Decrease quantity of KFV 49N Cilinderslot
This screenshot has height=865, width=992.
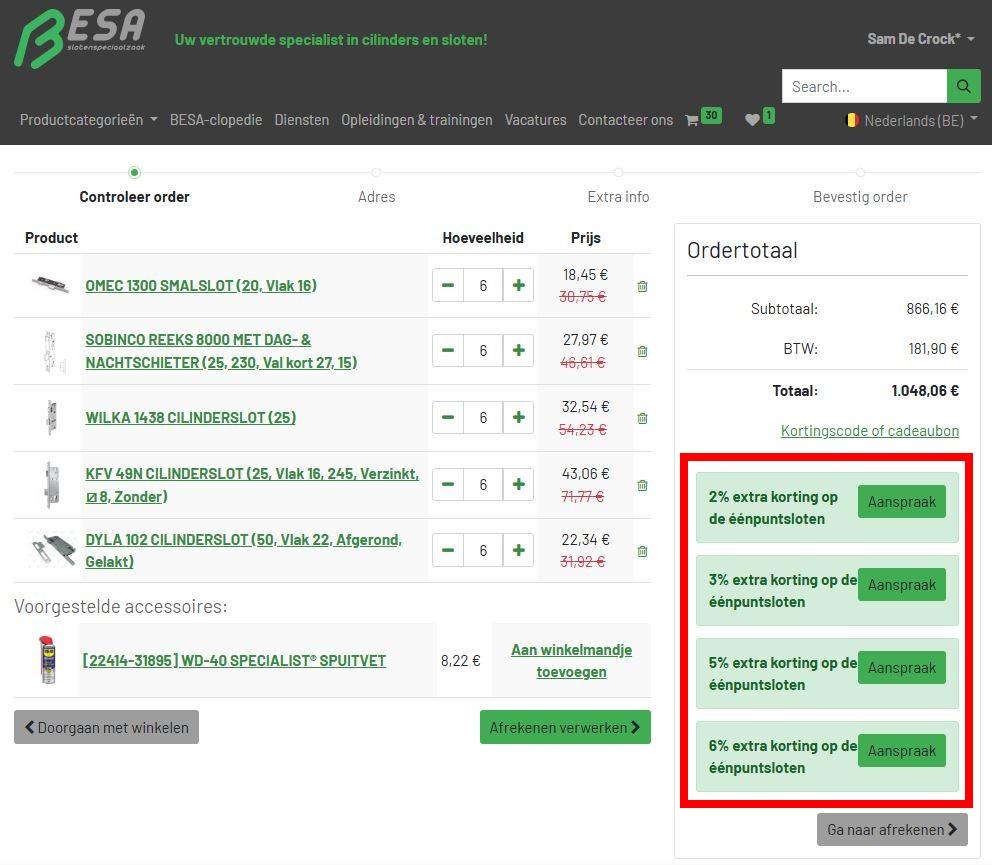448,485
